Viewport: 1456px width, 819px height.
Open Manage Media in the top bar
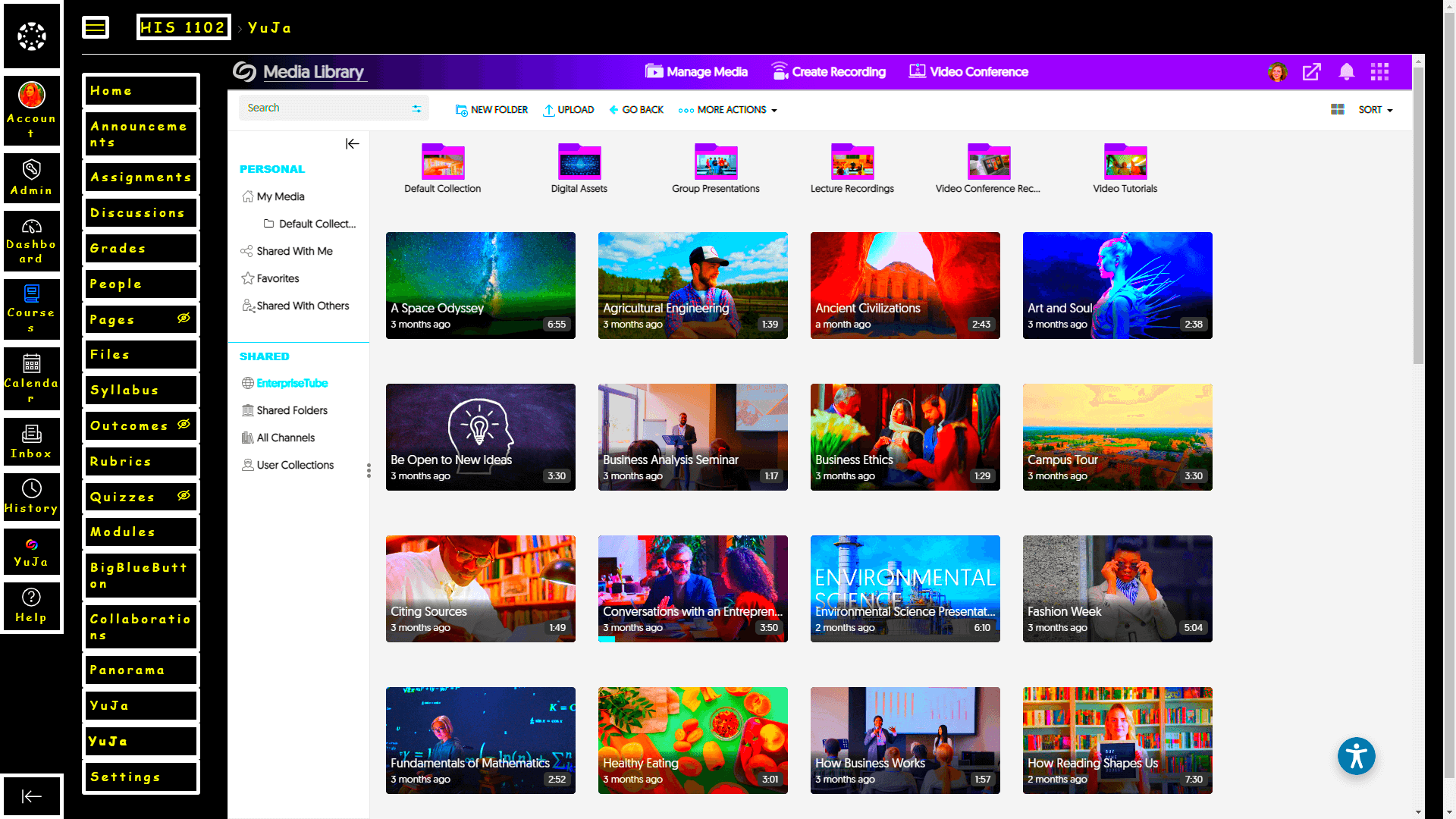click(x=696, y=72)
